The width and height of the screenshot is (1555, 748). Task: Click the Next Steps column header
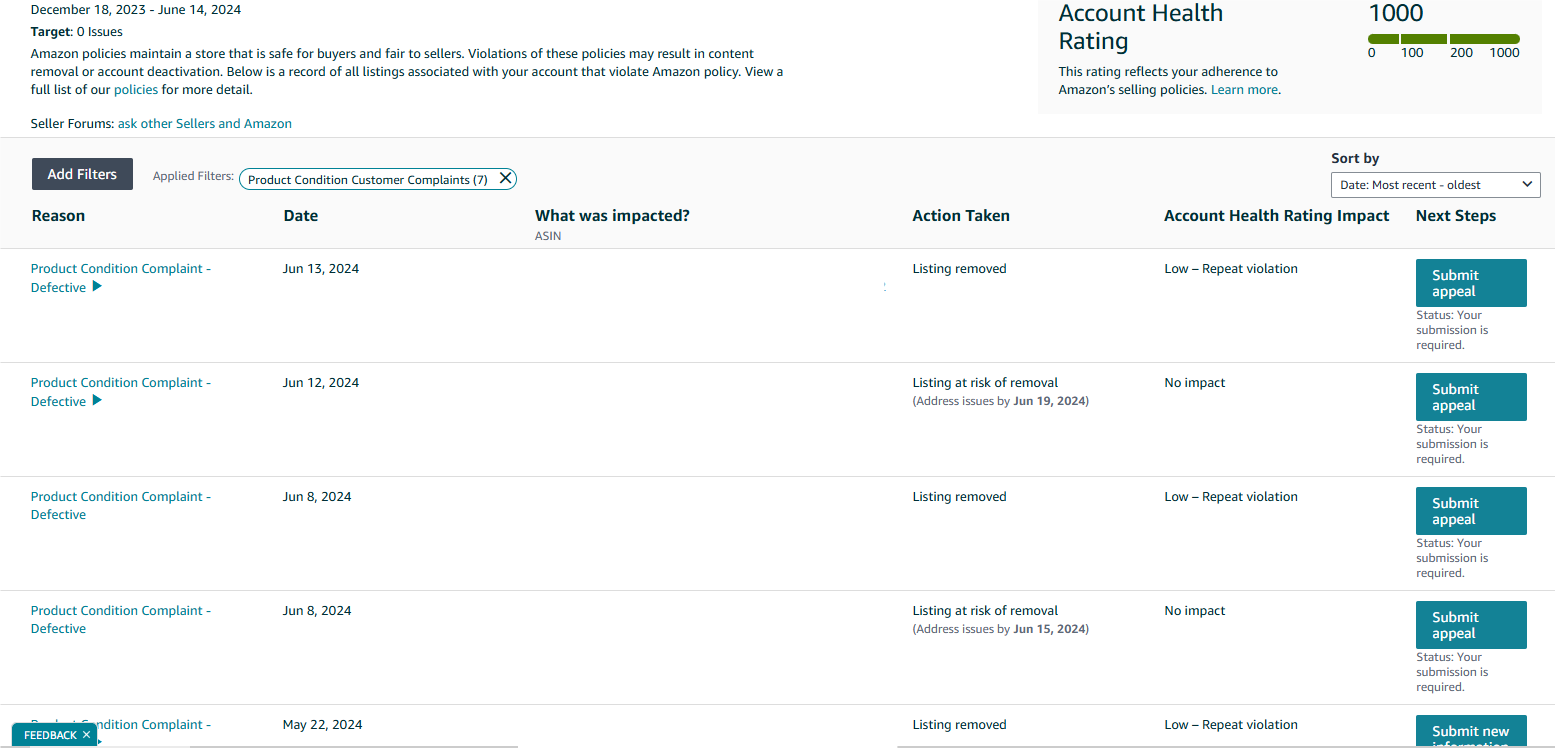[1456, 216]
